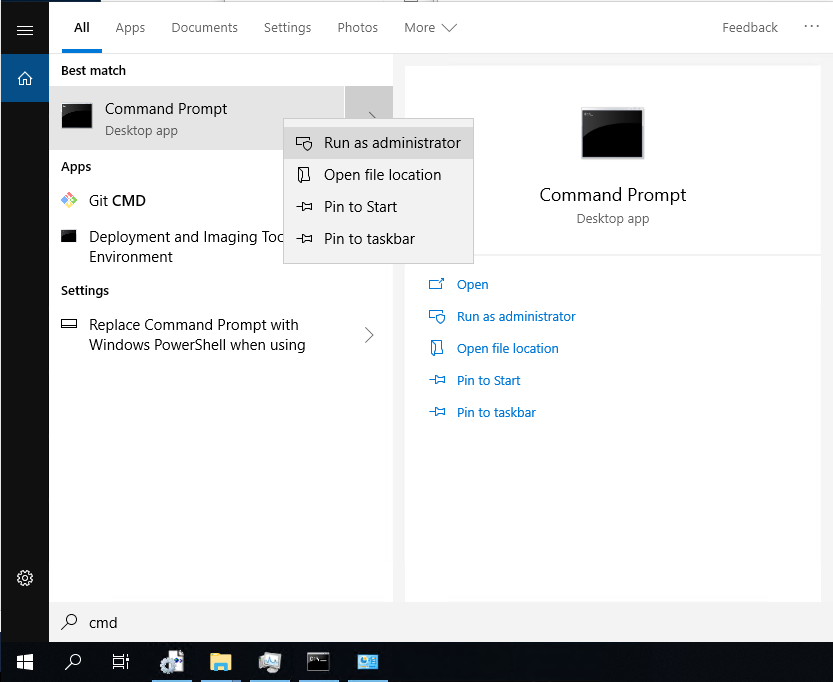Open the three-dot options menu
The height and width of the screenshot is (682, 833).
811,27
